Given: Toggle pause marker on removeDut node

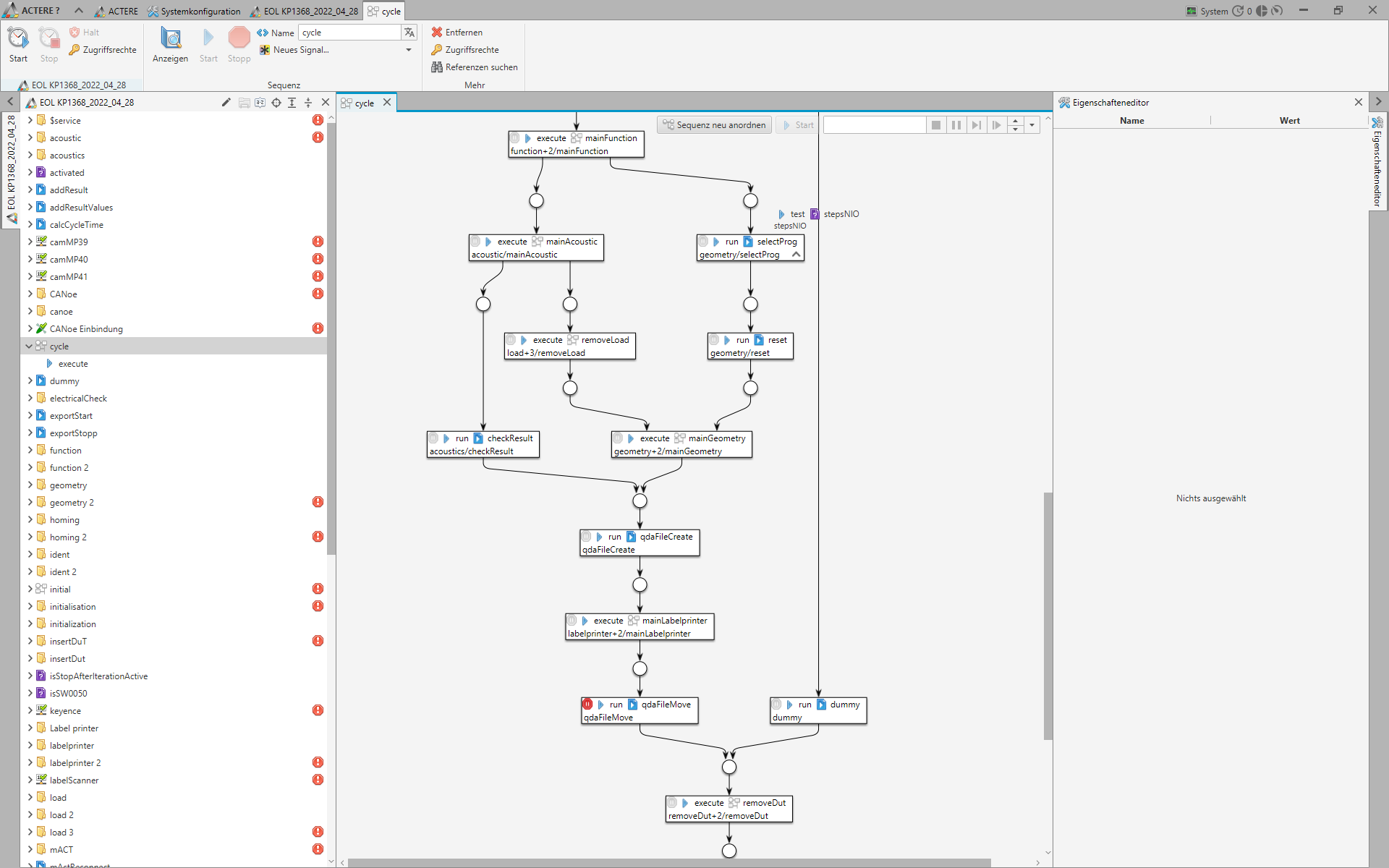Looking at the screenshot, I should (x=672, y=802).
